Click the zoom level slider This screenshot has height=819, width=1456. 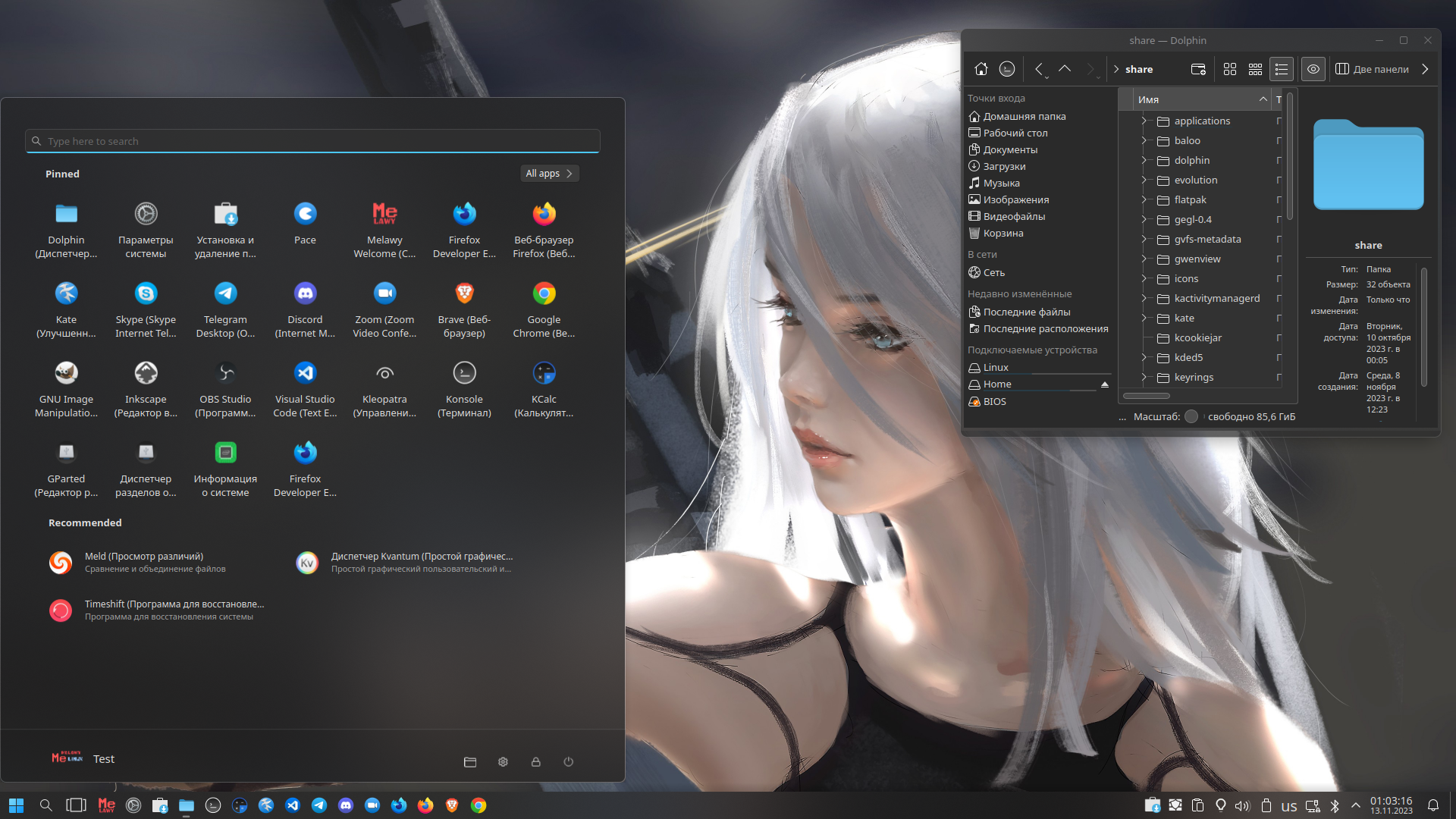(1191, 416)
